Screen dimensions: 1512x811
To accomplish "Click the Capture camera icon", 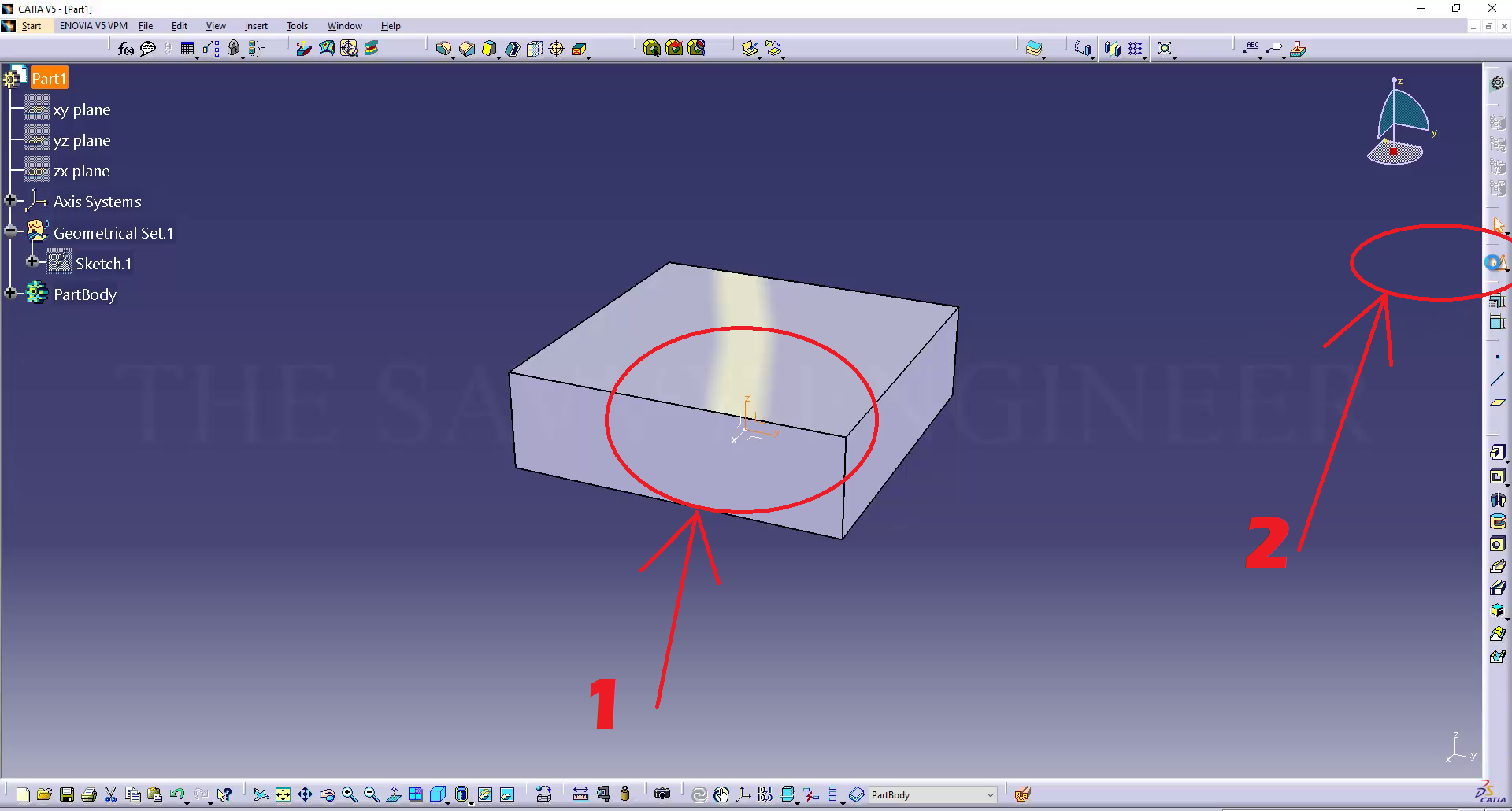I will [x=662, y=794].
